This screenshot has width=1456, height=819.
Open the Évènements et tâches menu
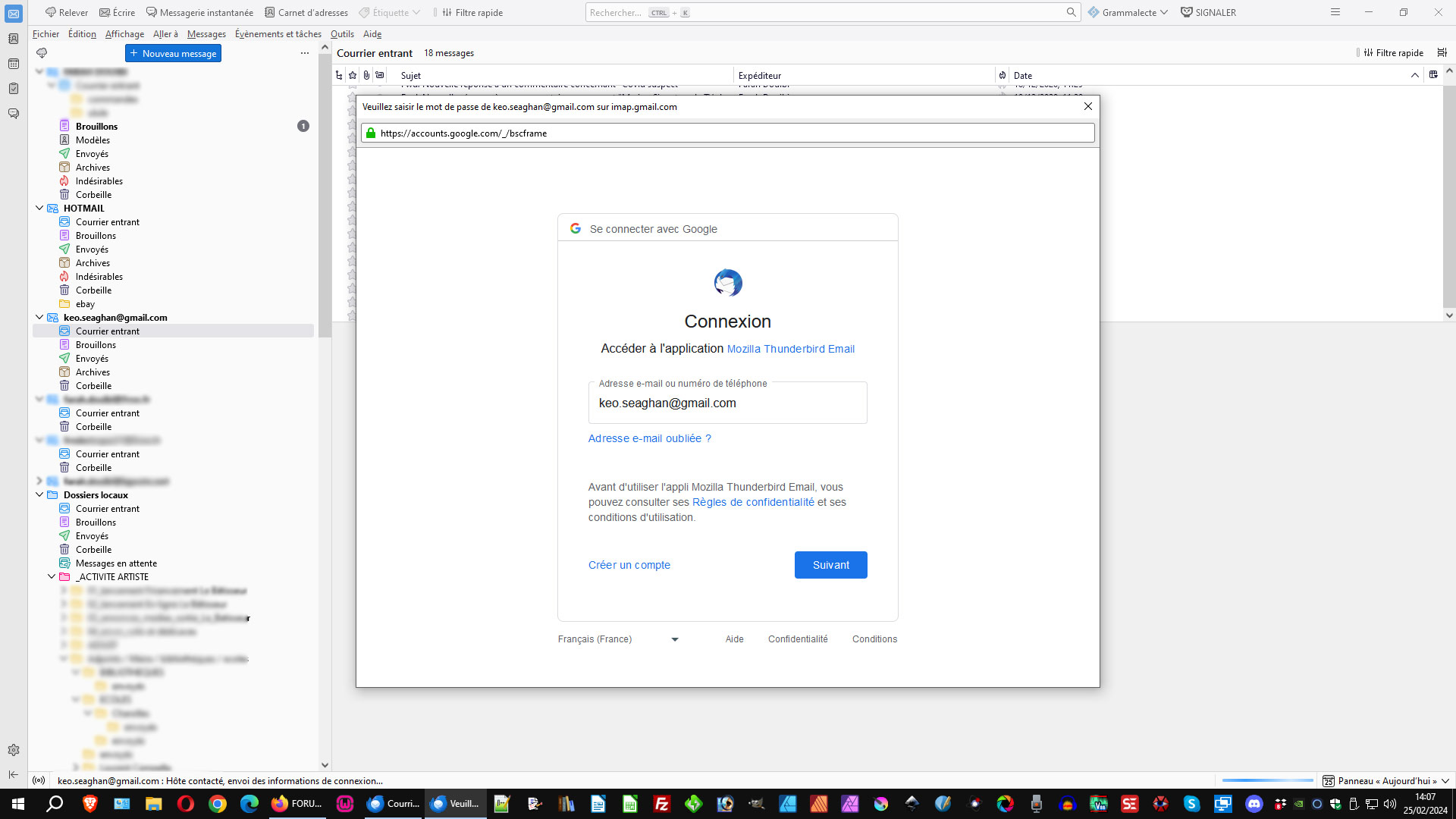point(278,34)
